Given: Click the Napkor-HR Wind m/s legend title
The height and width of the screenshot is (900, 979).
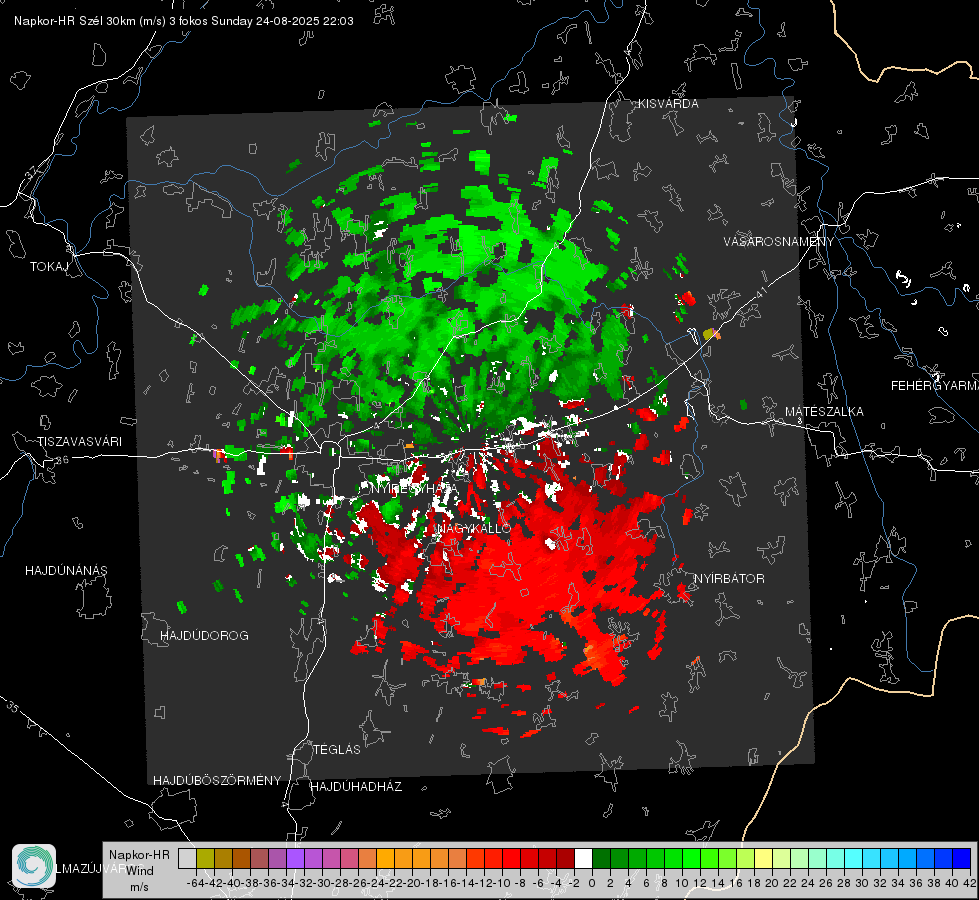Looking at the screenshot, I should (x=139, y=871).
